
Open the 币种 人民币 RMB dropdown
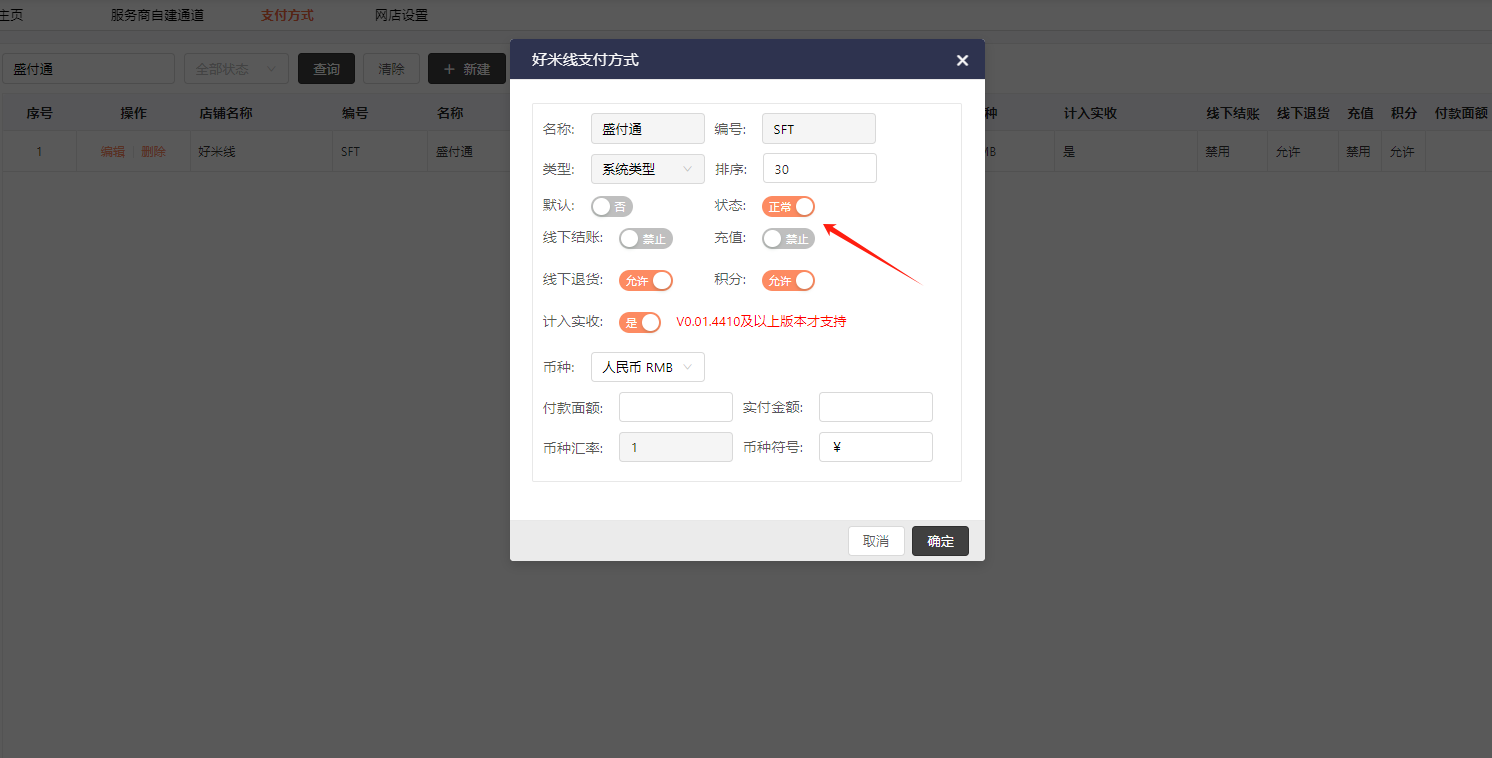pyautogui.click(x=648, y=367)
